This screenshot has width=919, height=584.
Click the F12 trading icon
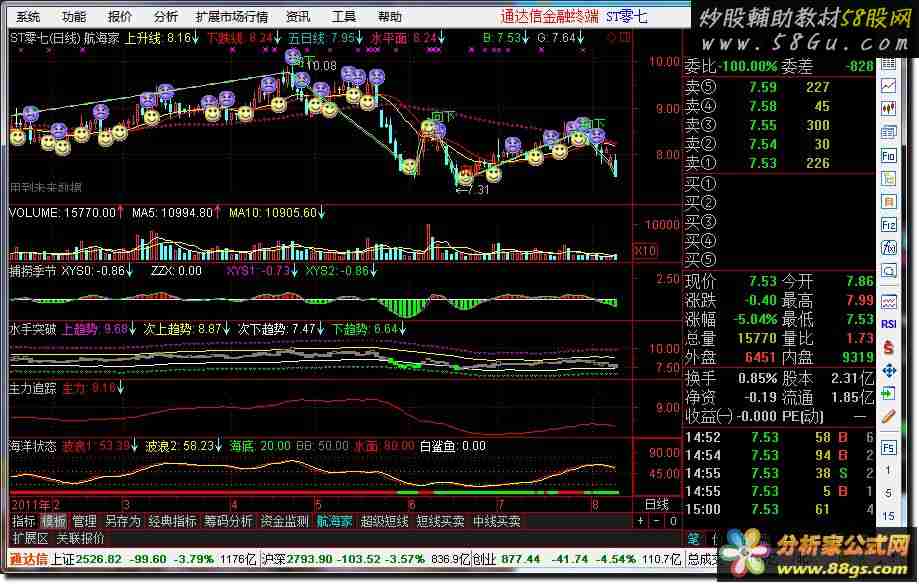click(889, 225)
